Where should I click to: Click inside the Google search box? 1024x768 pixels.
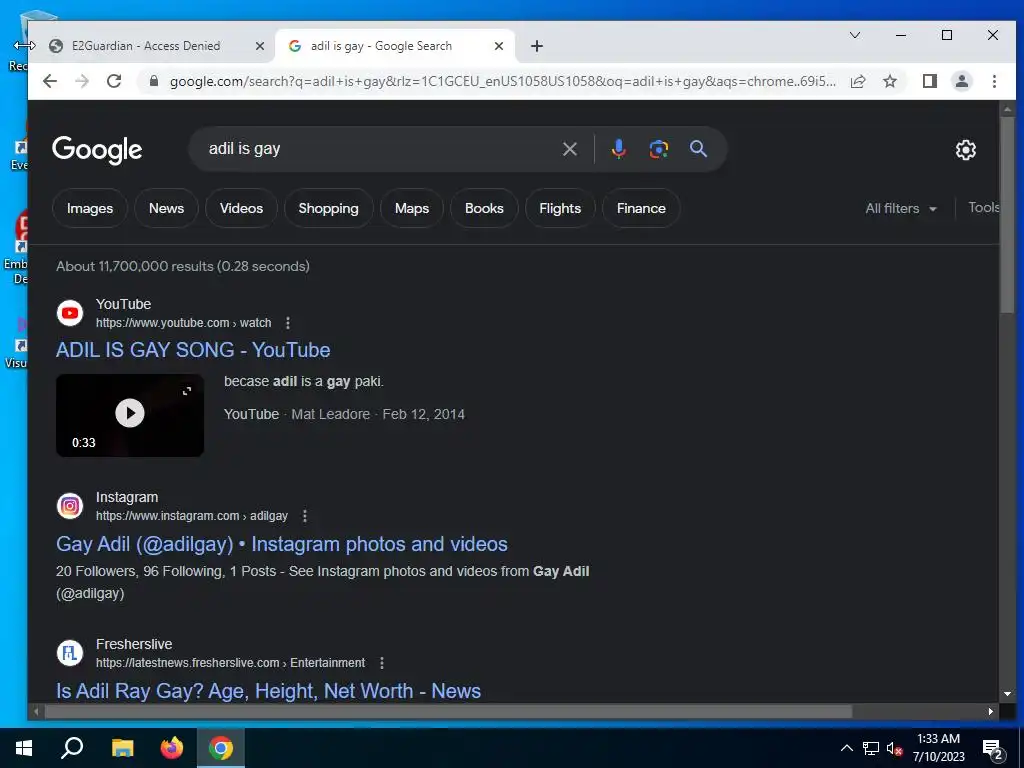(379, 149)
